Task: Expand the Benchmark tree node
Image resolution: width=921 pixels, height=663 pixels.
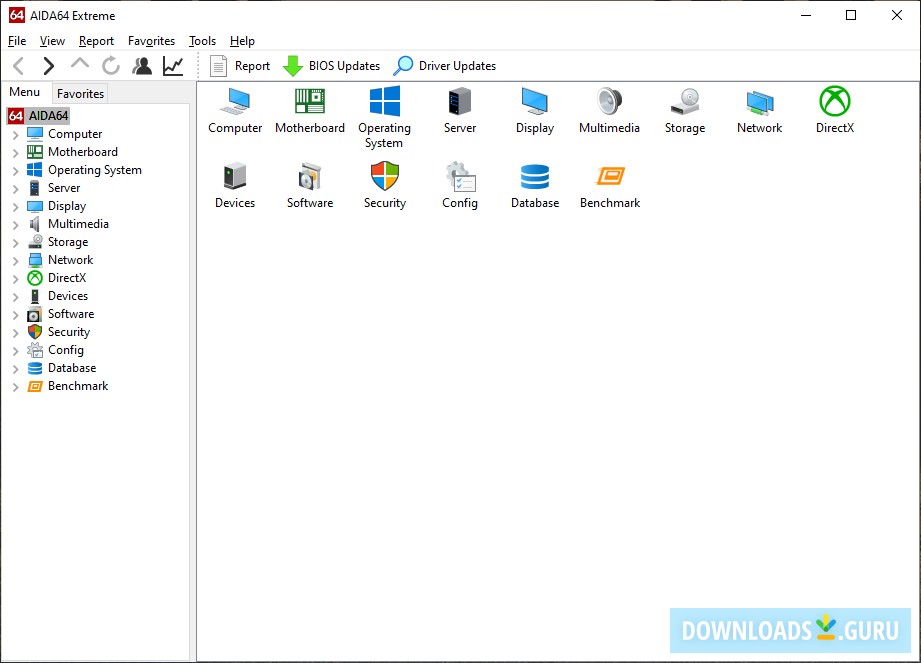Action: click(x=16, y=386)
